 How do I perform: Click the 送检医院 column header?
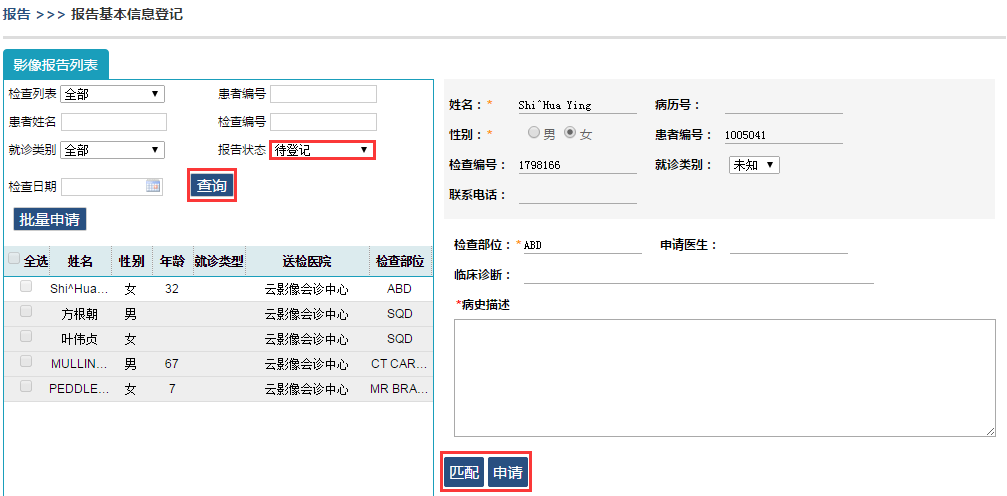point(307,261)
